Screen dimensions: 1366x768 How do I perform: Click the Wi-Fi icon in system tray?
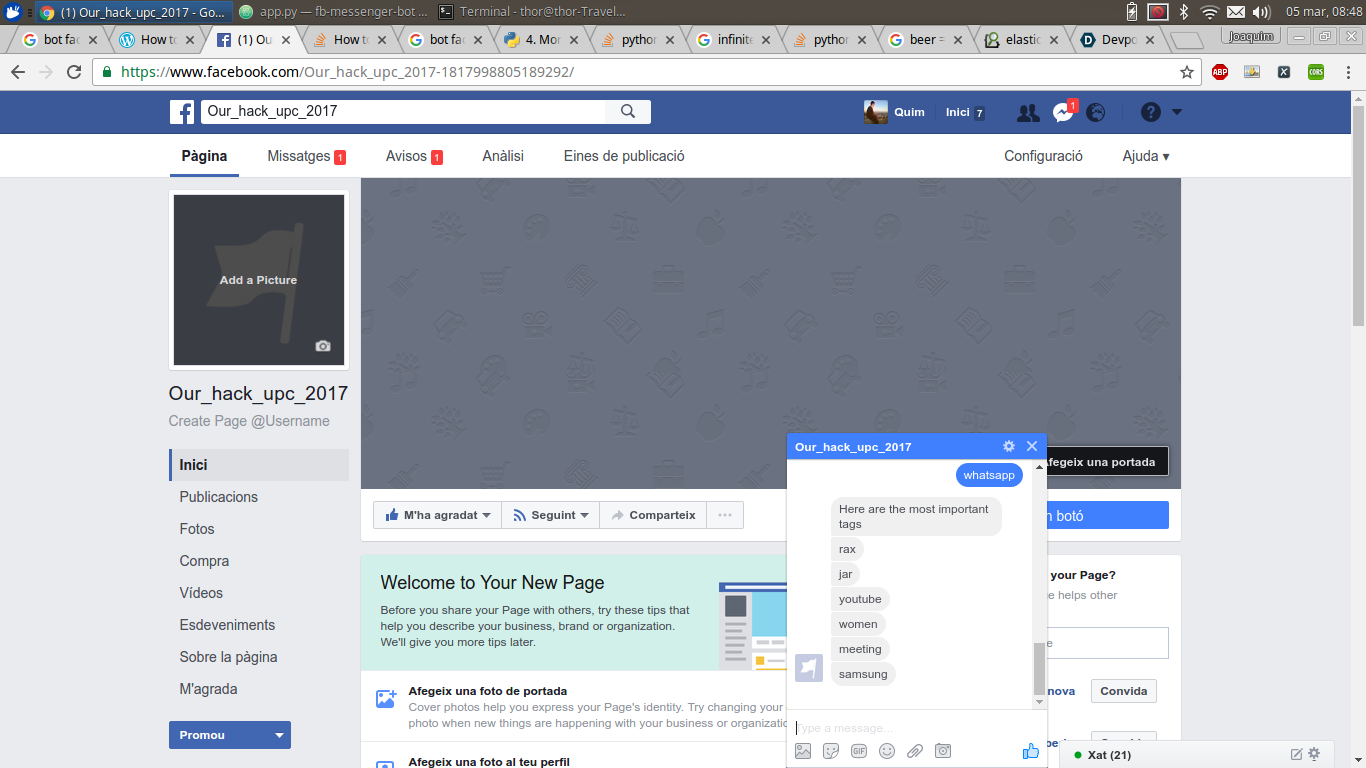pos(1210,12)
